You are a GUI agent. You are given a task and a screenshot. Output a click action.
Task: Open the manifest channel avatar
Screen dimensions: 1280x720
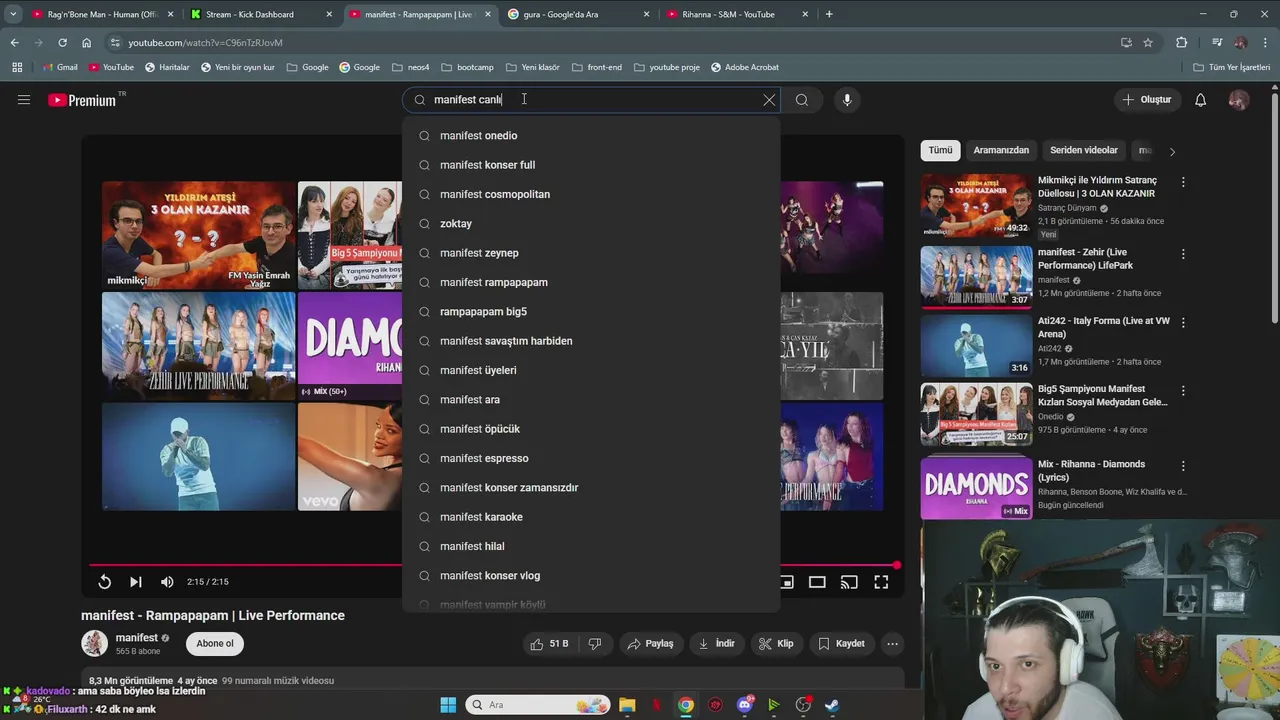coord(95,644)
